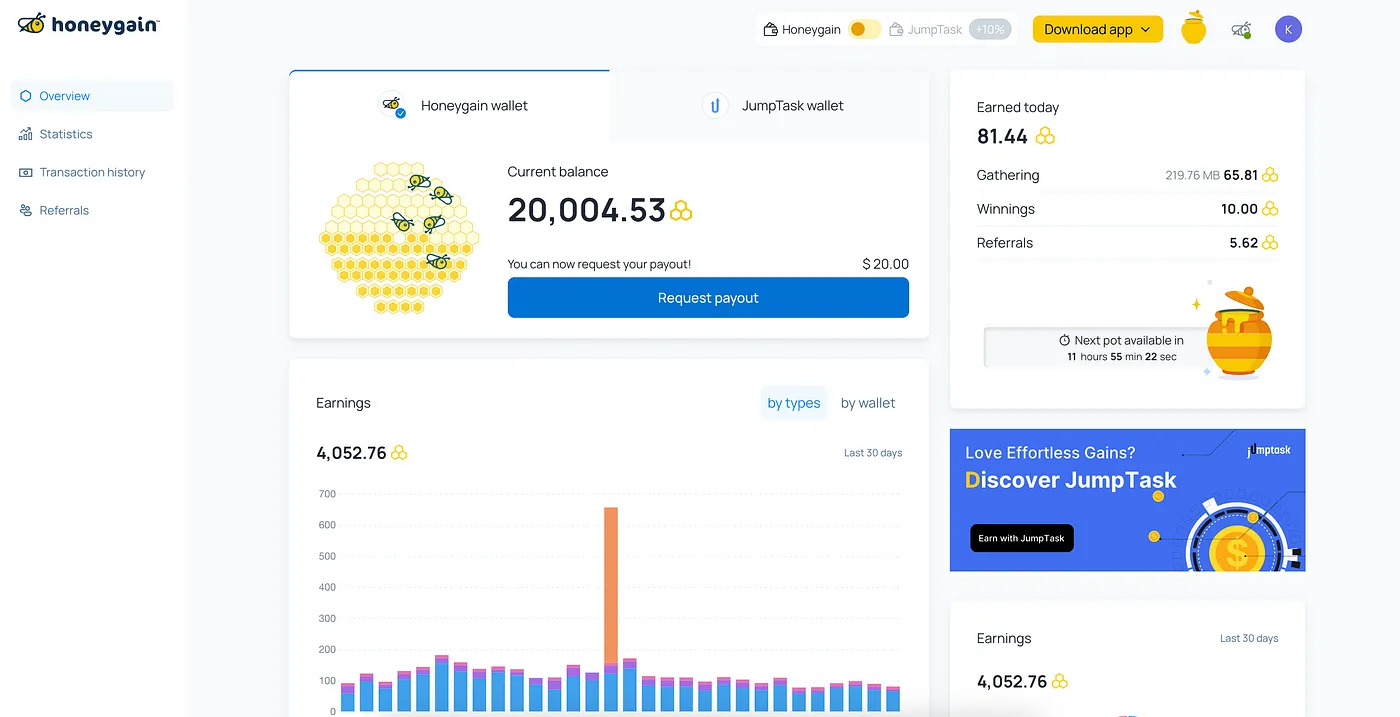Click the striped honey jar illustration

pos(1238,331)
